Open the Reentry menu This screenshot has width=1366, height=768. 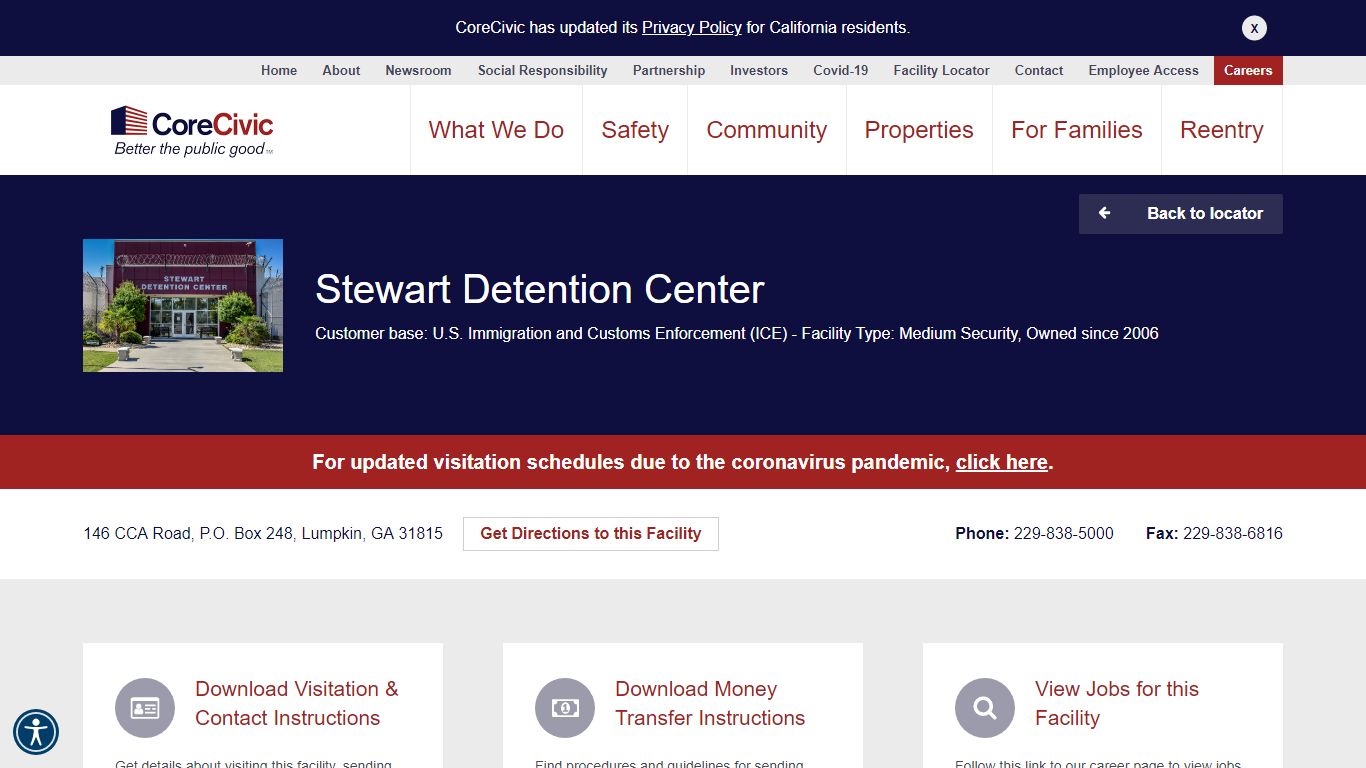click(1222, 130)
